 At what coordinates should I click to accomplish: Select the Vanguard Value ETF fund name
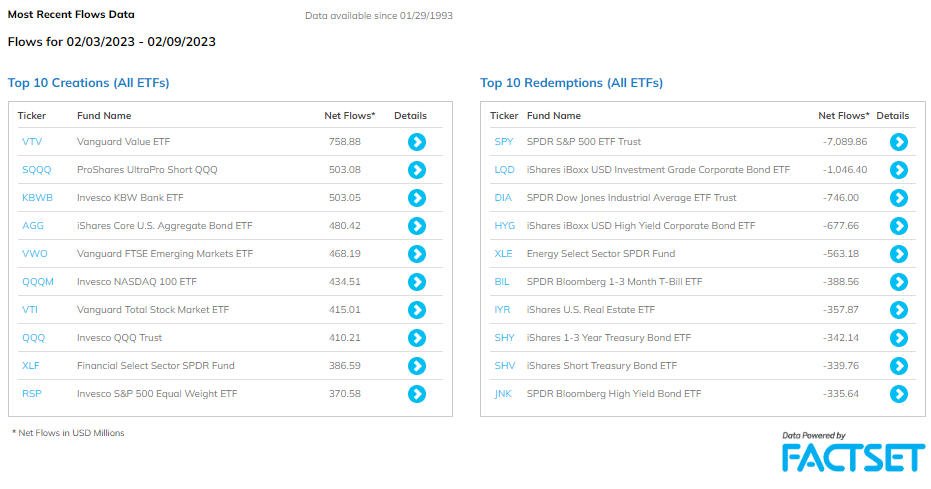124,142
